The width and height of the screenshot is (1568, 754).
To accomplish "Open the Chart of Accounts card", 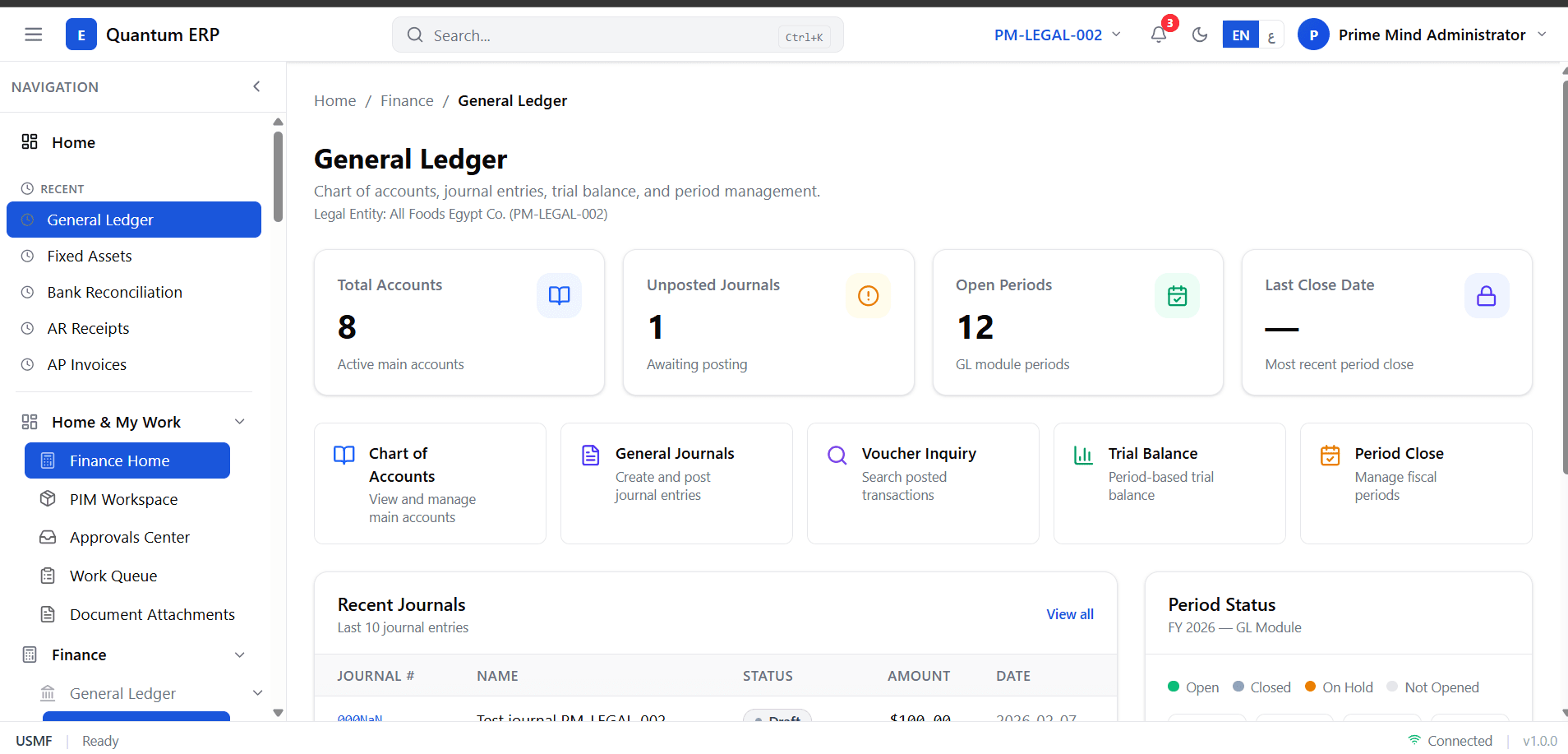I will click(x=430, y=483).
